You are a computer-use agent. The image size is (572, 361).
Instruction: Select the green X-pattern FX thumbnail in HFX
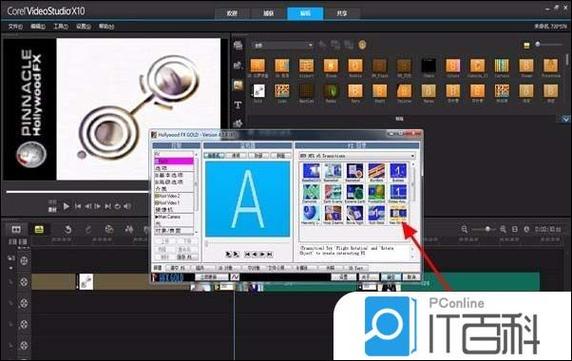coord(311,193)
